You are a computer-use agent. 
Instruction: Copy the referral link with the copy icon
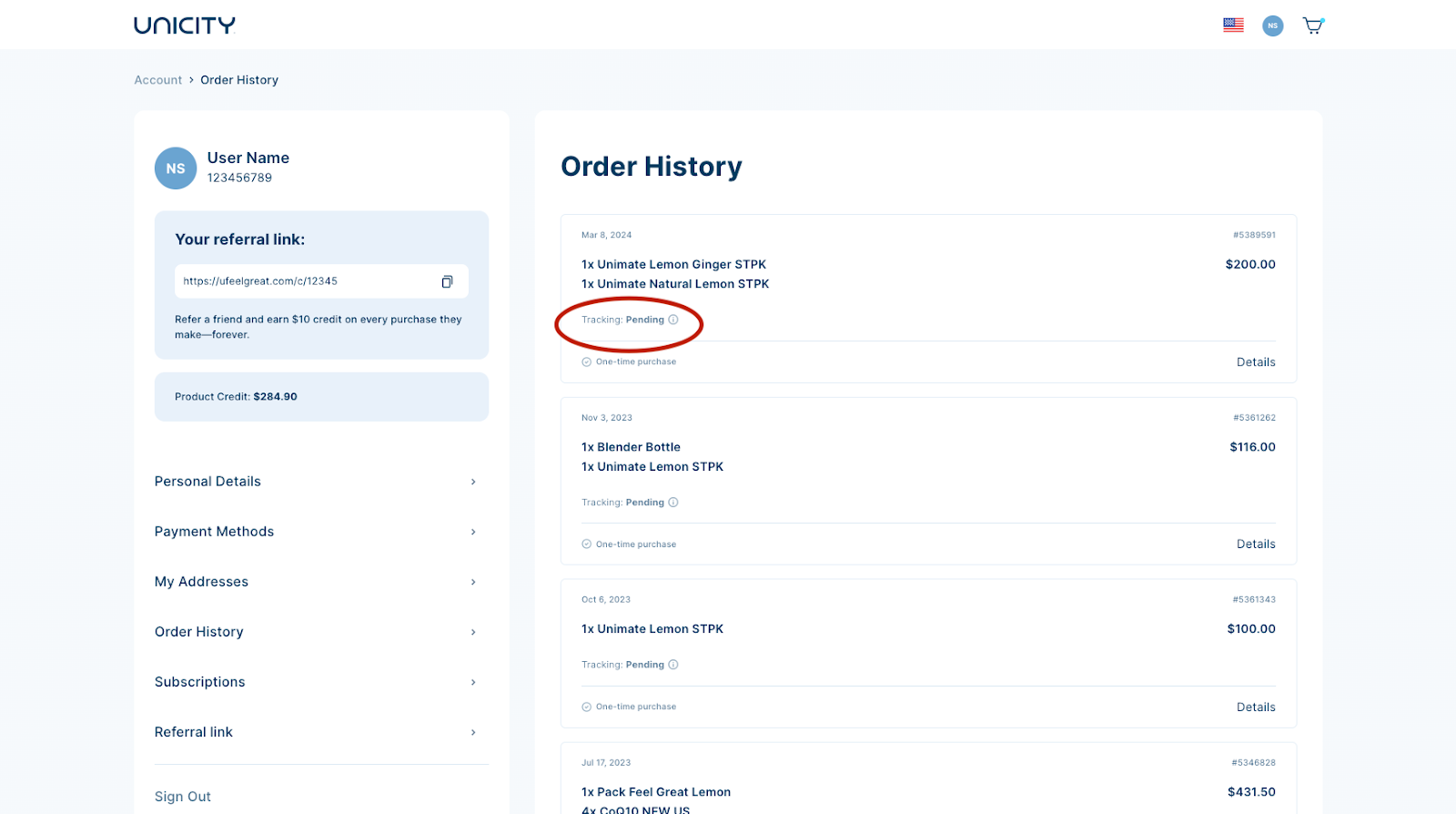tap(447, 281)
